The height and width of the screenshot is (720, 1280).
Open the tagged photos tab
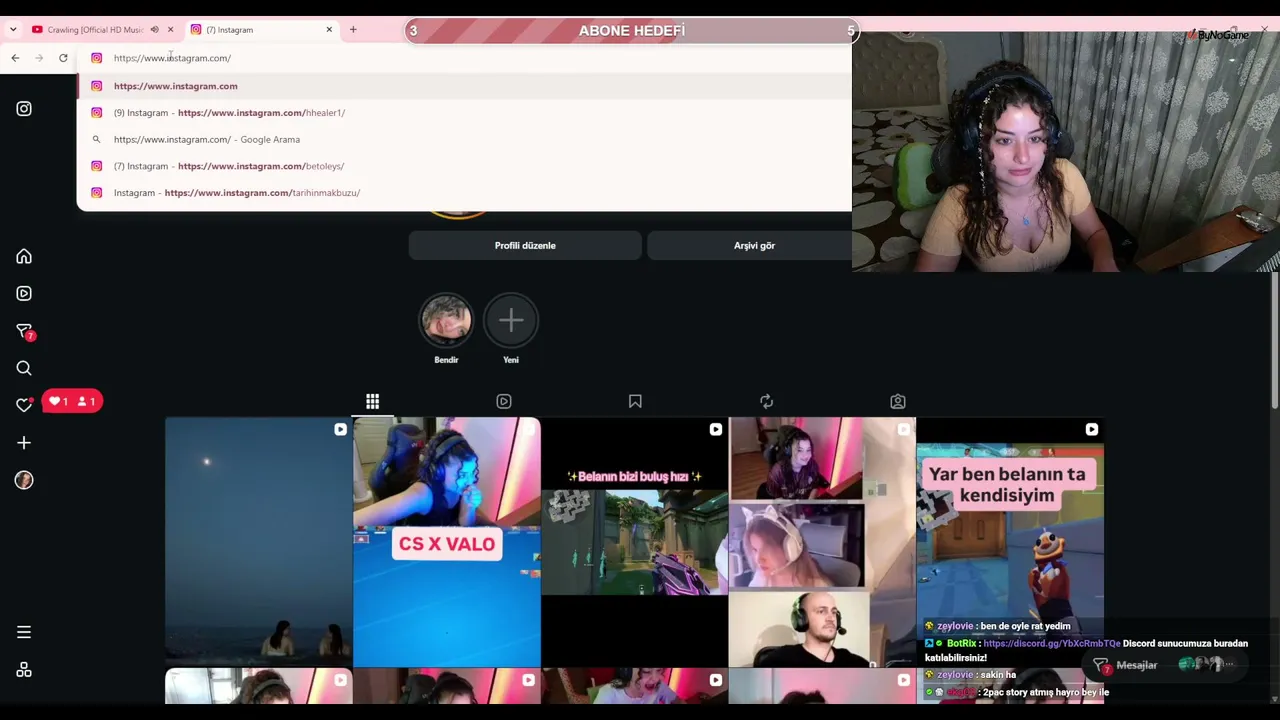click(x=898, y=402)
